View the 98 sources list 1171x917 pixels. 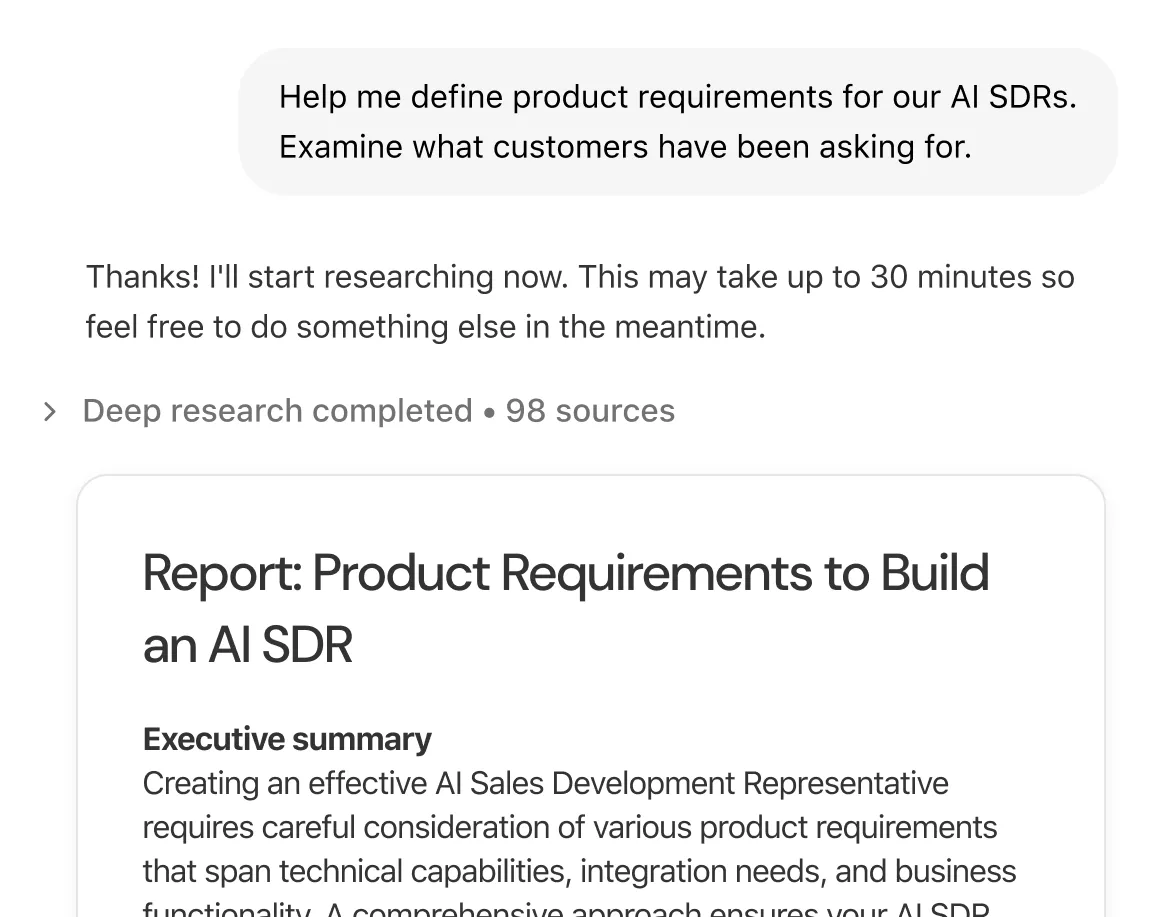tap(590, 411)
